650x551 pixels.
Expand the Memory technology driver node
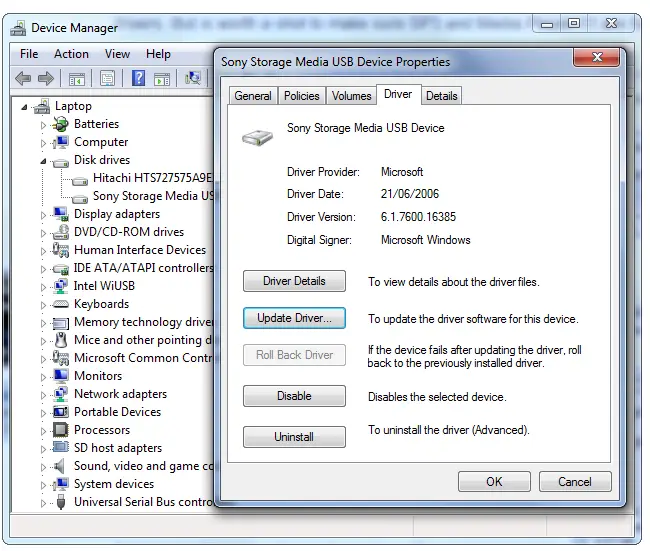pos(43,323)
